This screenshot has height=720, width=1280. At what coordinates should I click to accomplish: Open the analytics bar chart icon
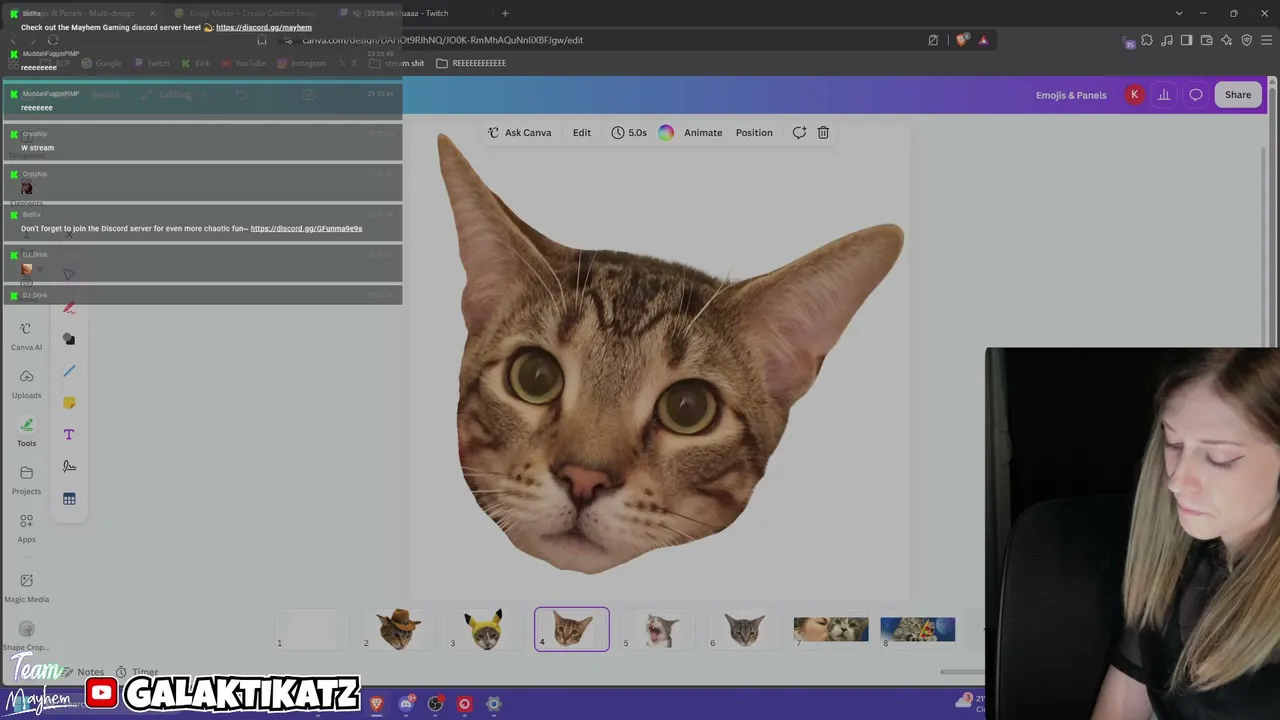coord(1164,95)
